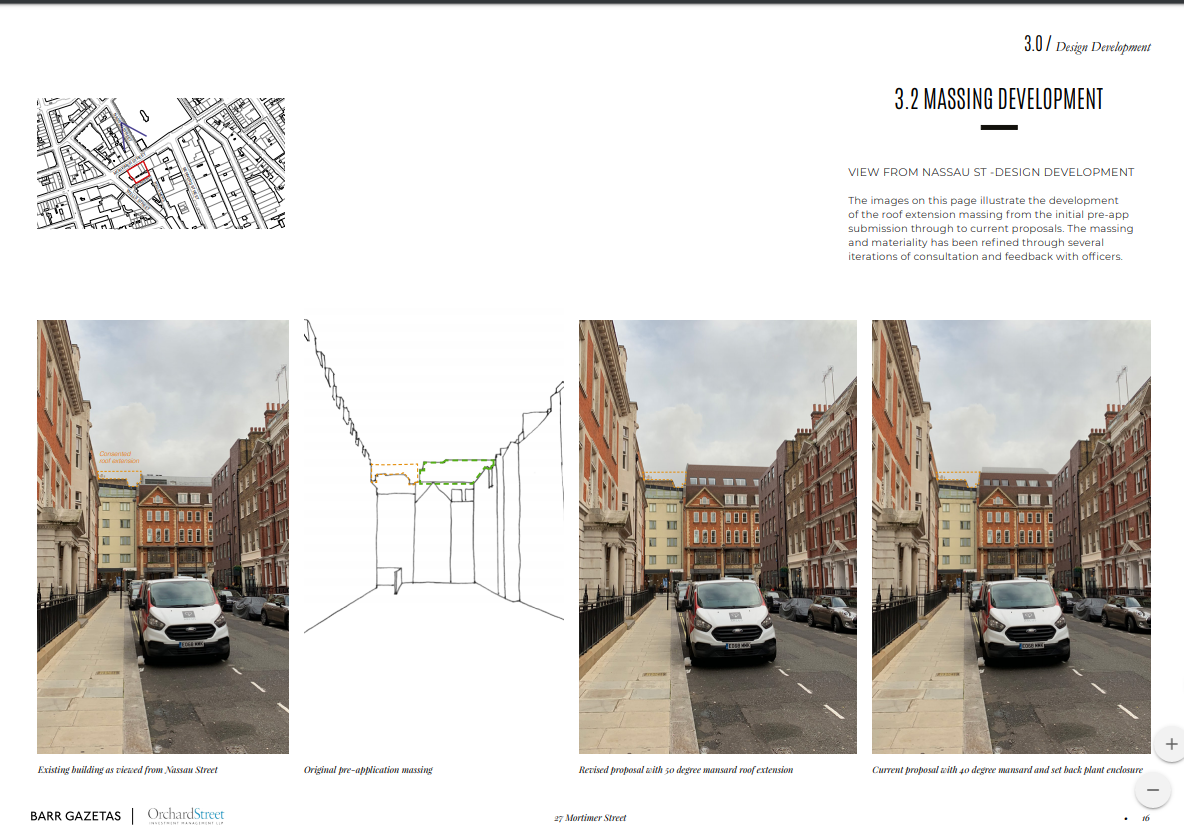This screenshot has width=1184, height=832.
Task: Click the caption Original pre-application massing
Action: click(371, 770)
